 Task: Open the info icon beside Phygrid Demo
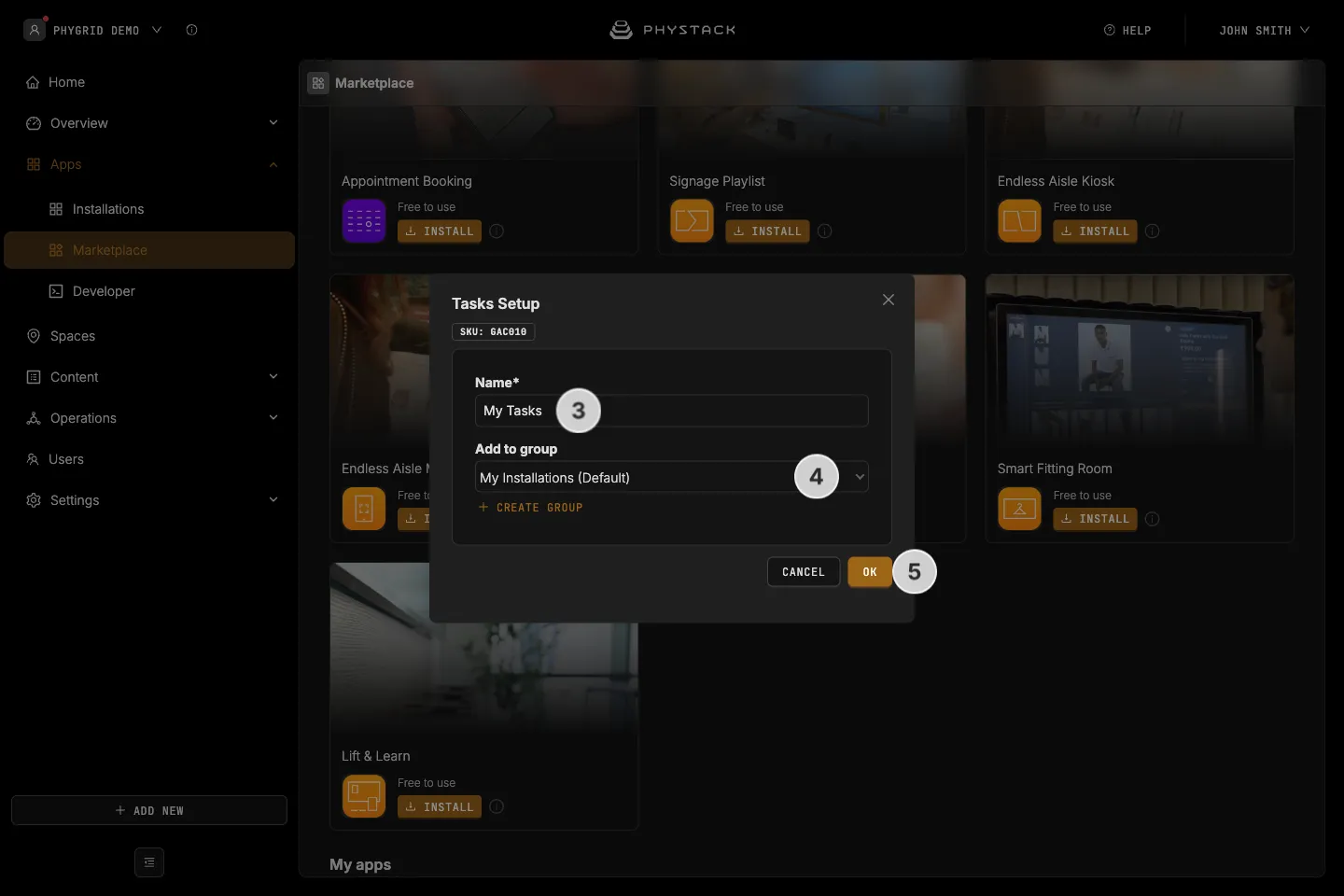click(x=191, y=30)
